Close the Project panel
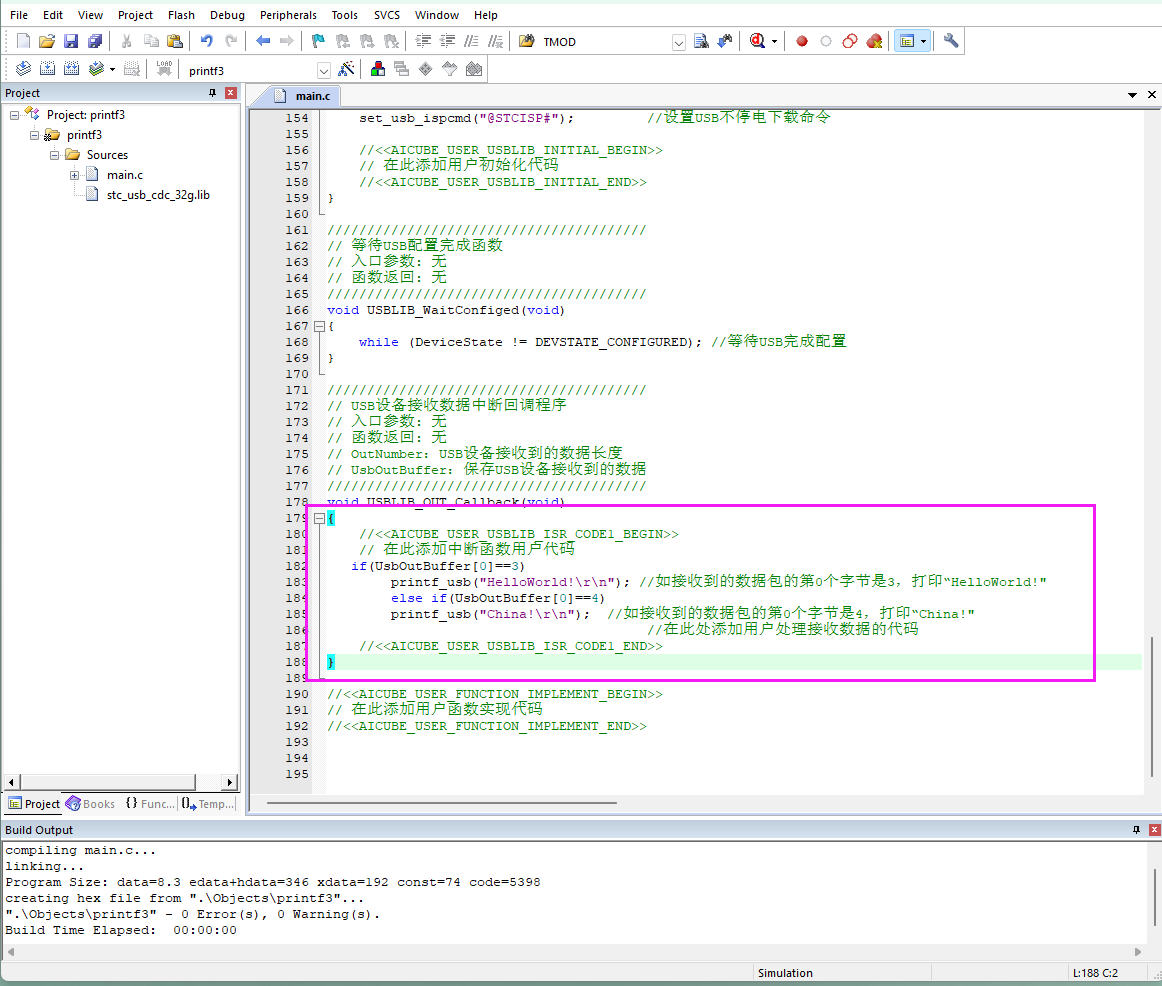Screen dimensions: 1162x986 230,93
